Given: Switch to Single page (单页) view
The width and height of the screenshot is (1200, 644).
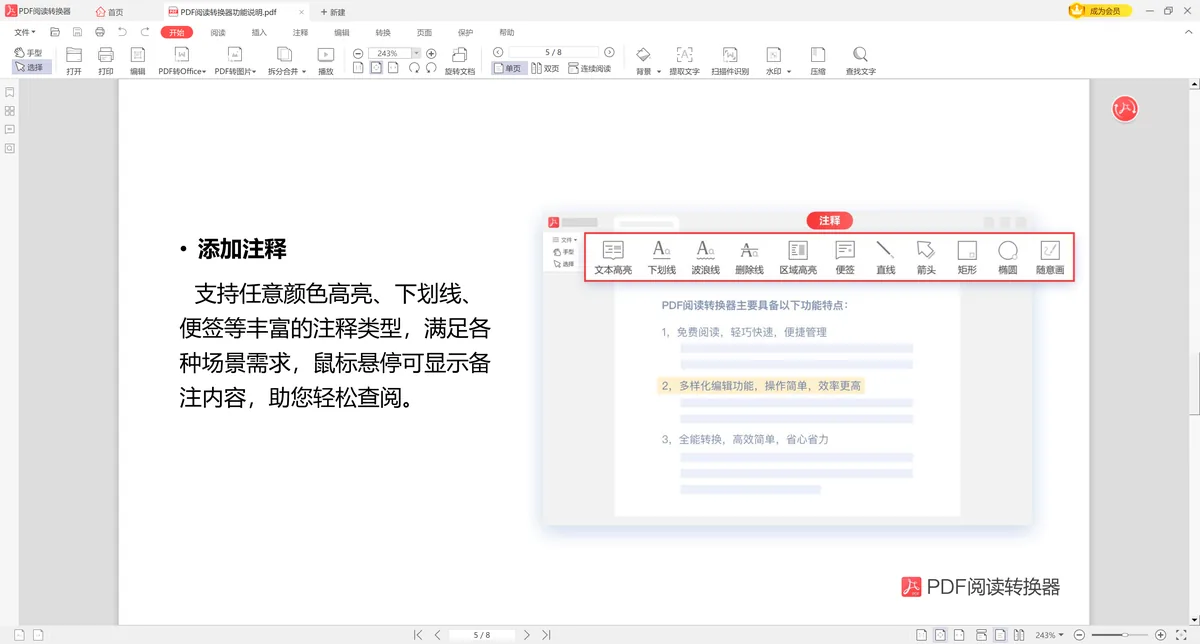Looking at the screenshot, I should click(x=509, y=69).
